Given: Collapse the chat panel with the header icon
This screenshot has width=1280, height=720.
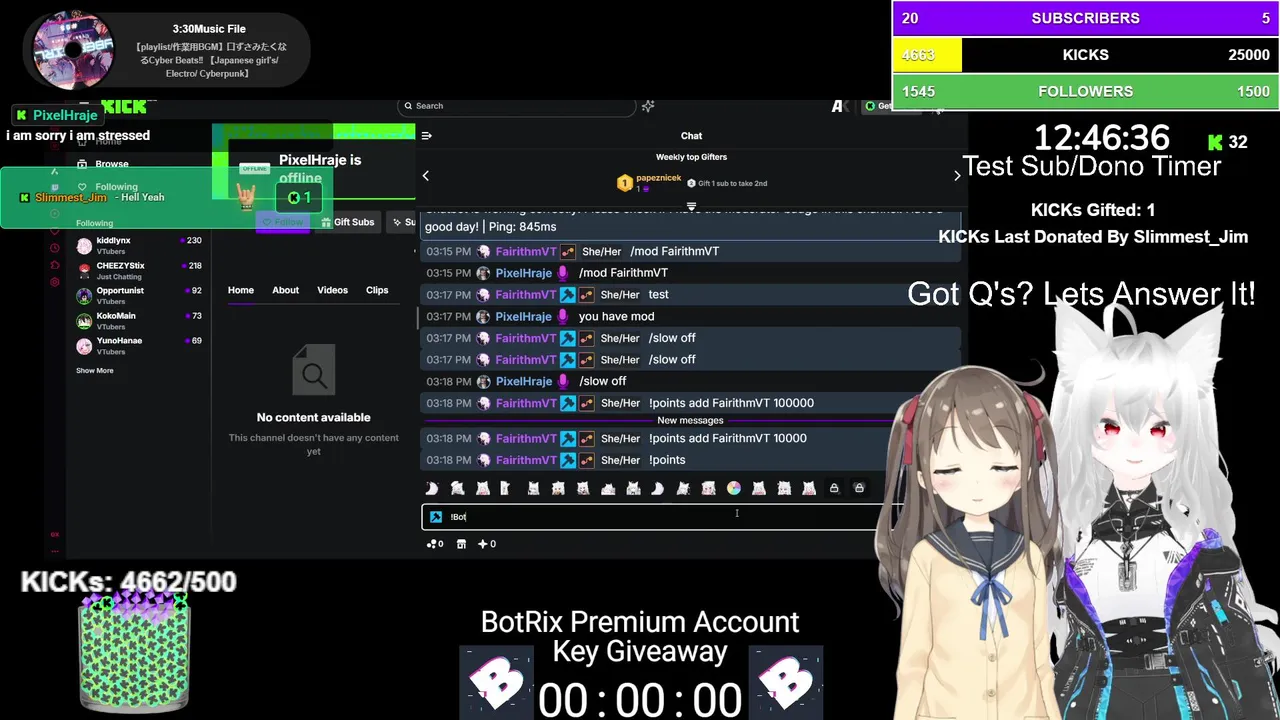Looking at the screenshot, I should click(x=427, y=136).
